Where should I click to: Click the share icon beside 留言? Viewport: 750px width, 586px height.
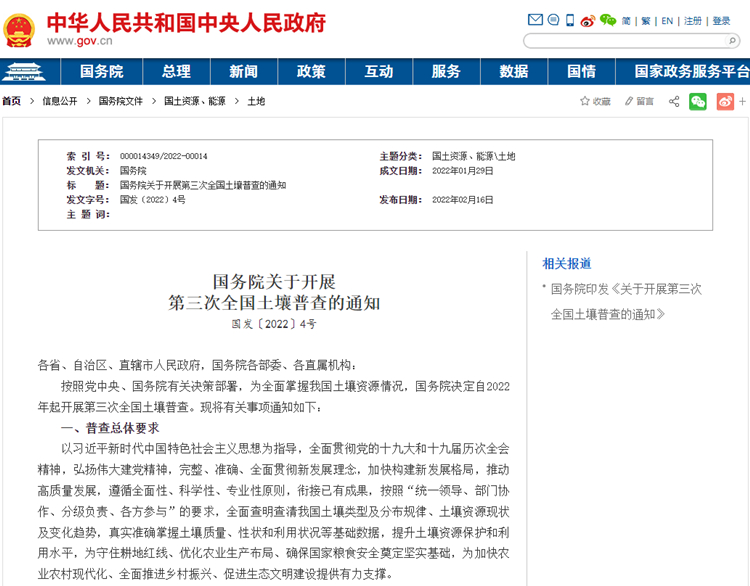[x=674, y=101]
